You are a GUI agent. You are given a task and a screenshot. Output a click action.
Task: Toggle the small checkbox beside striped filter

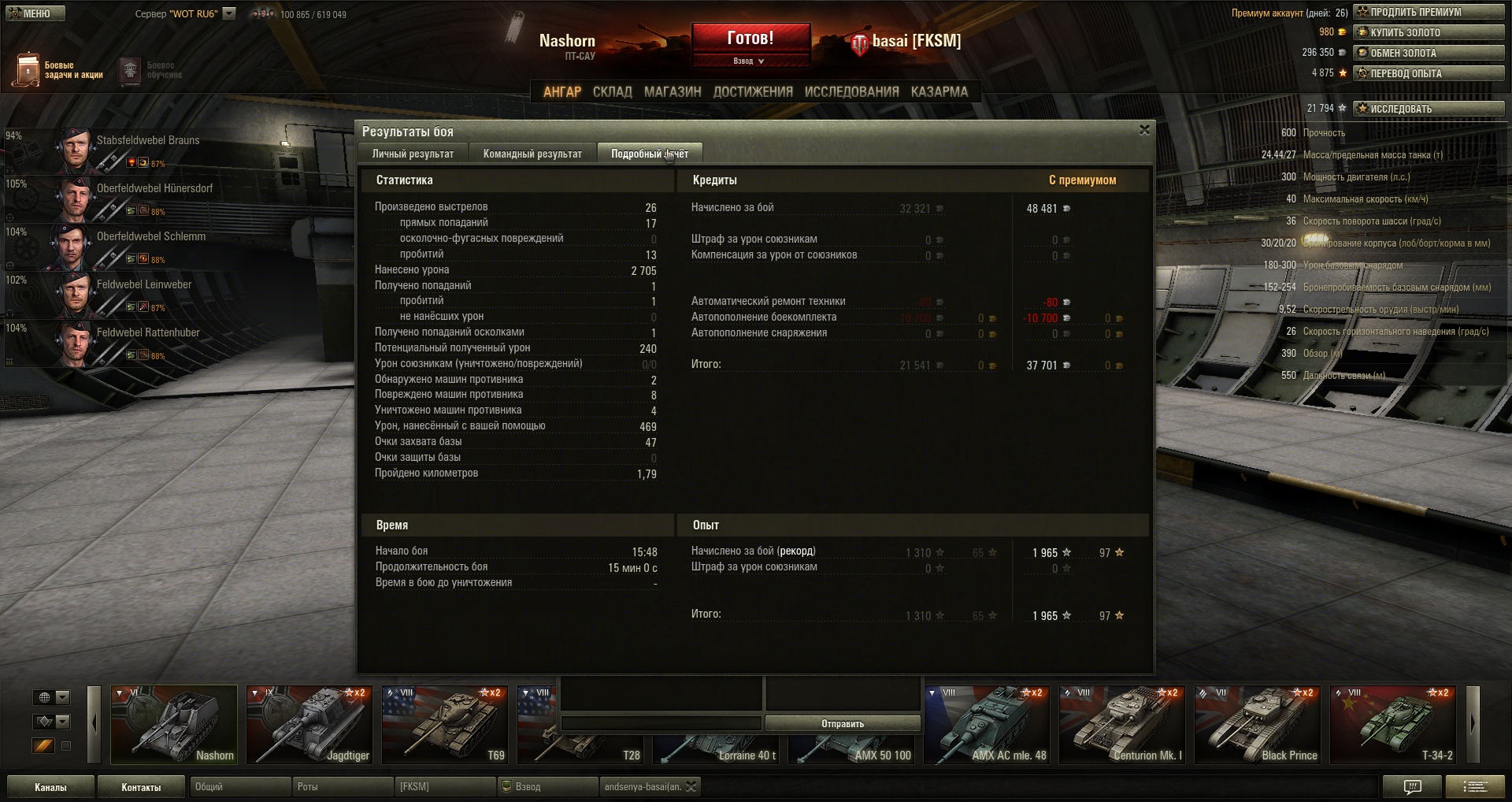[66, 746]
